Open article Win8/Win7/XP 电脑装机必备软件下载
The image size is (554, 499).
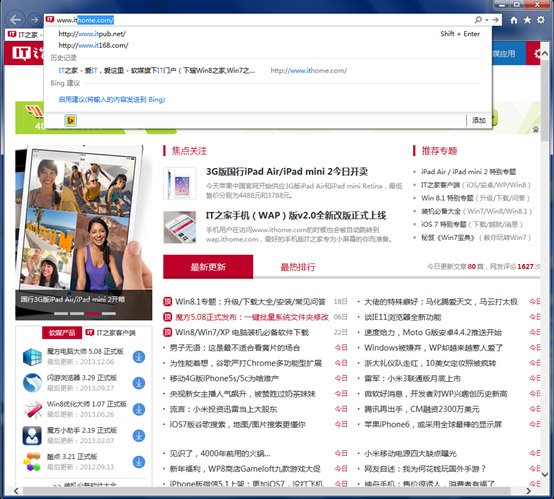[x=242, y=333]
